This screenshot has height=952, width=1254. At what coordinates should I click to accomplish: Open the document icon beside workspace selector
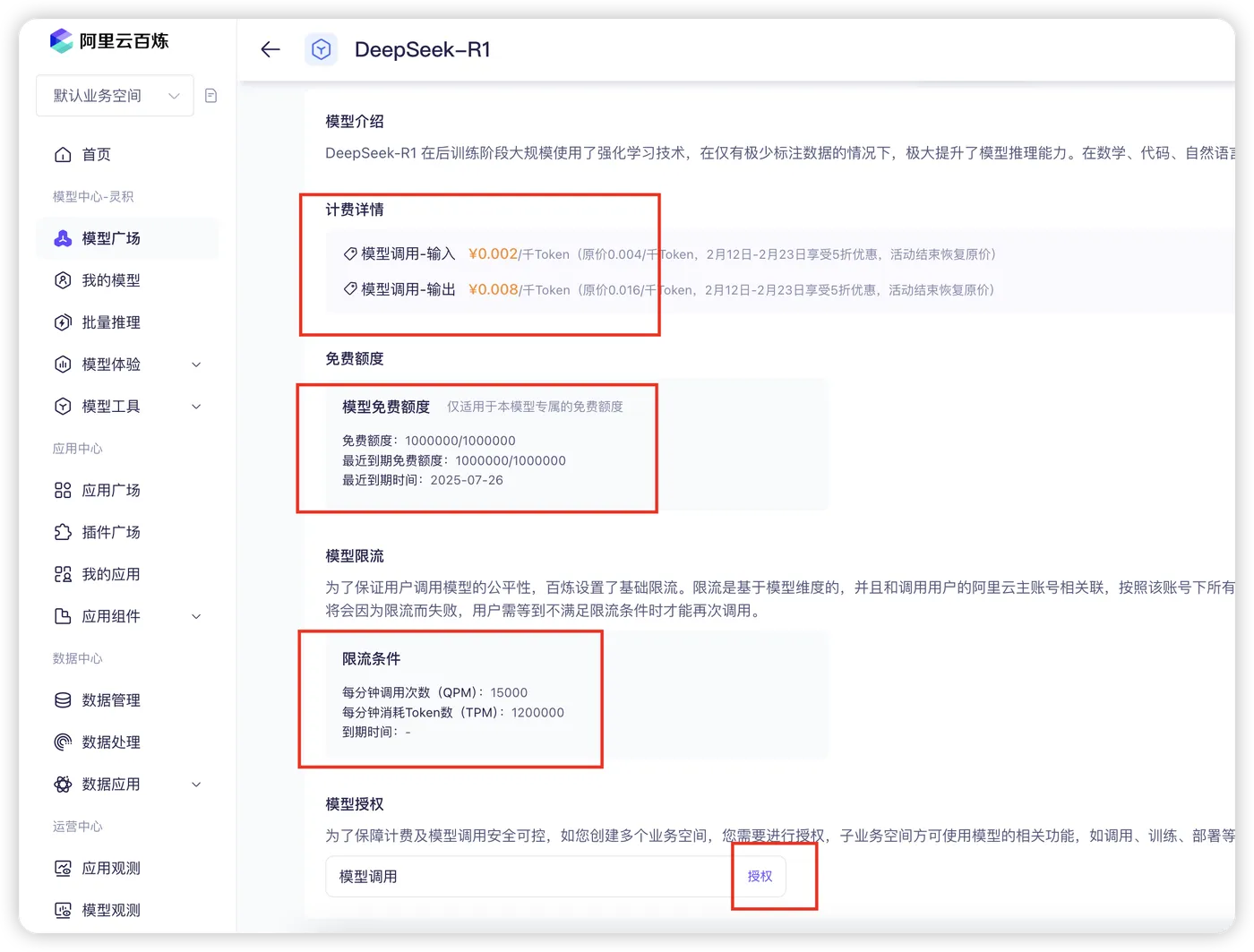(211, 96)
